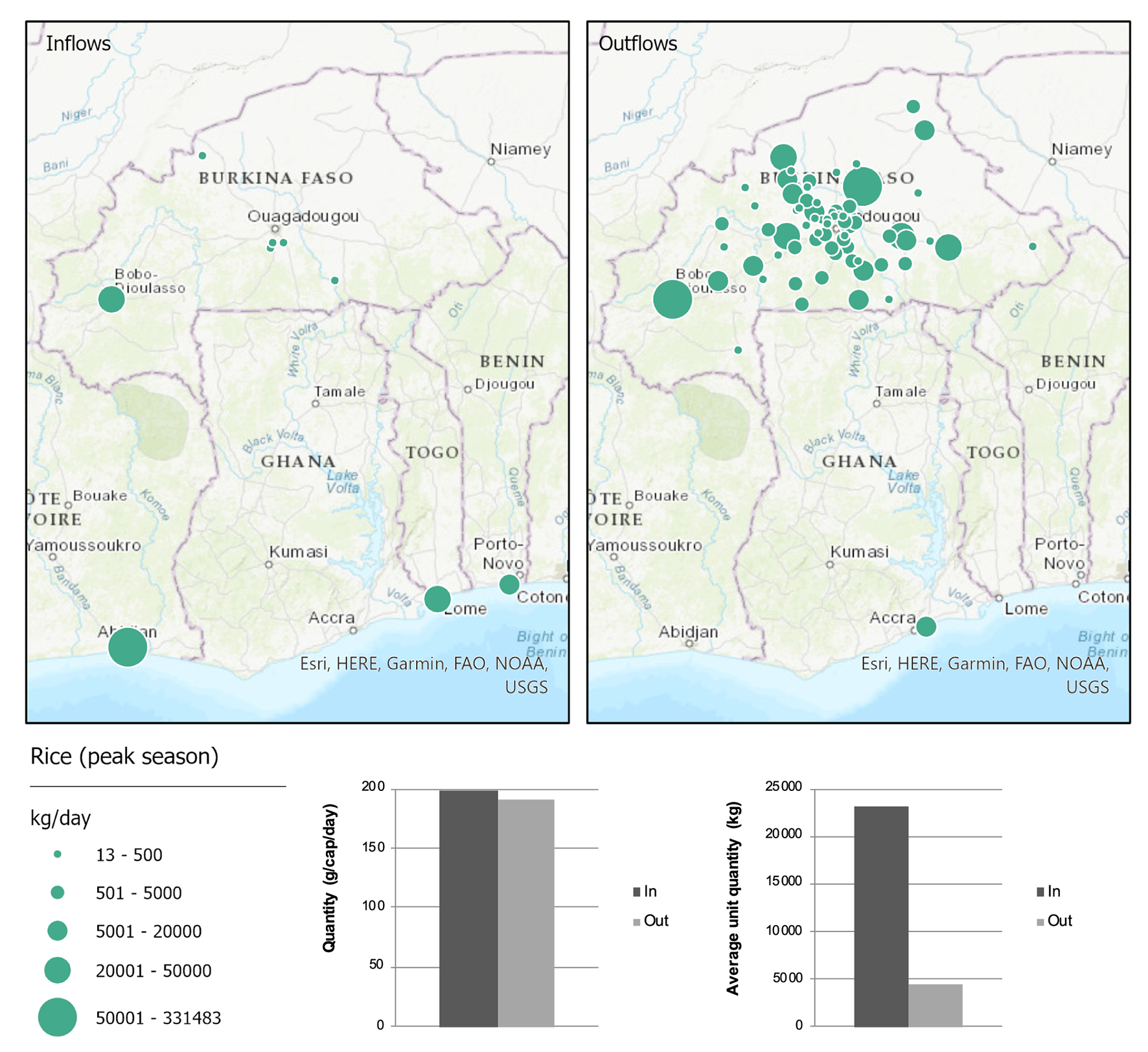Select the 20001 - 50000 legend circle

click(58, 970)
